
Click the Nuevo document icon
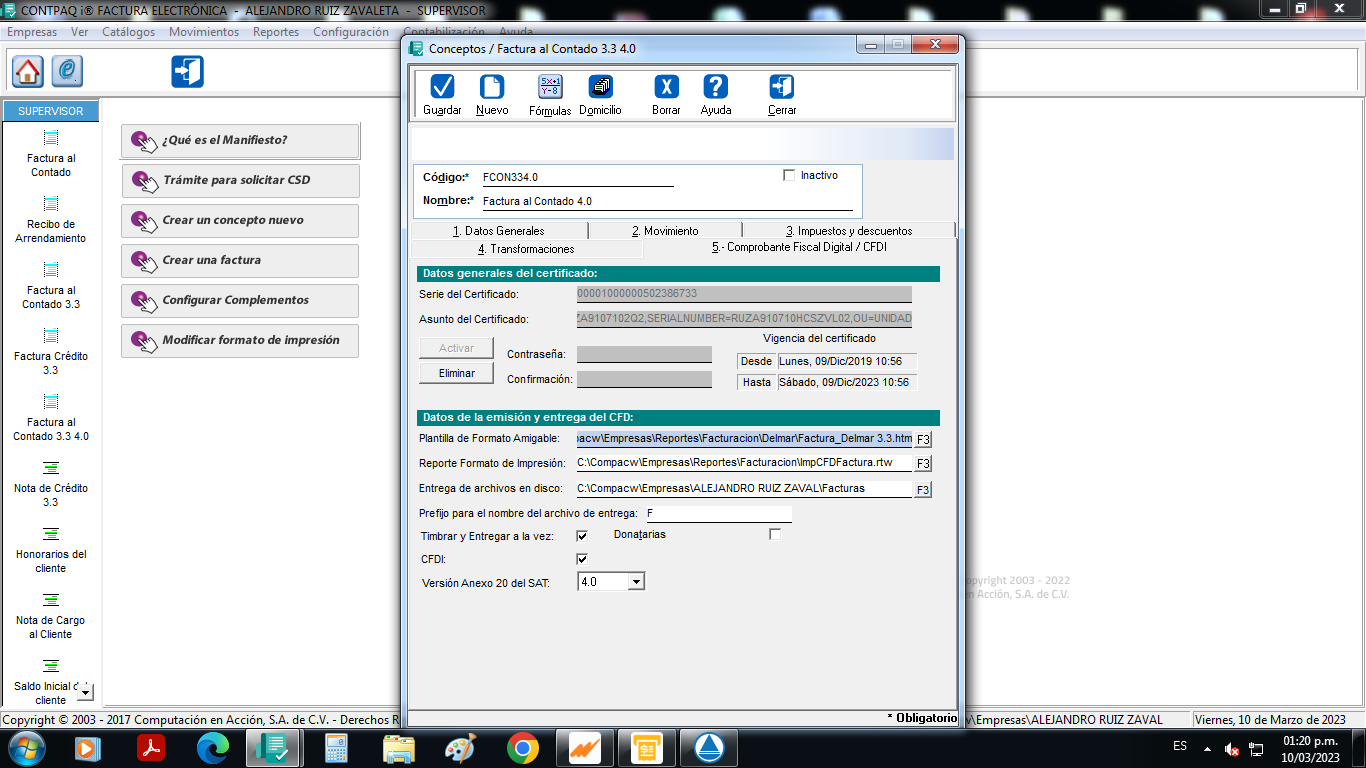click(492, 87)
